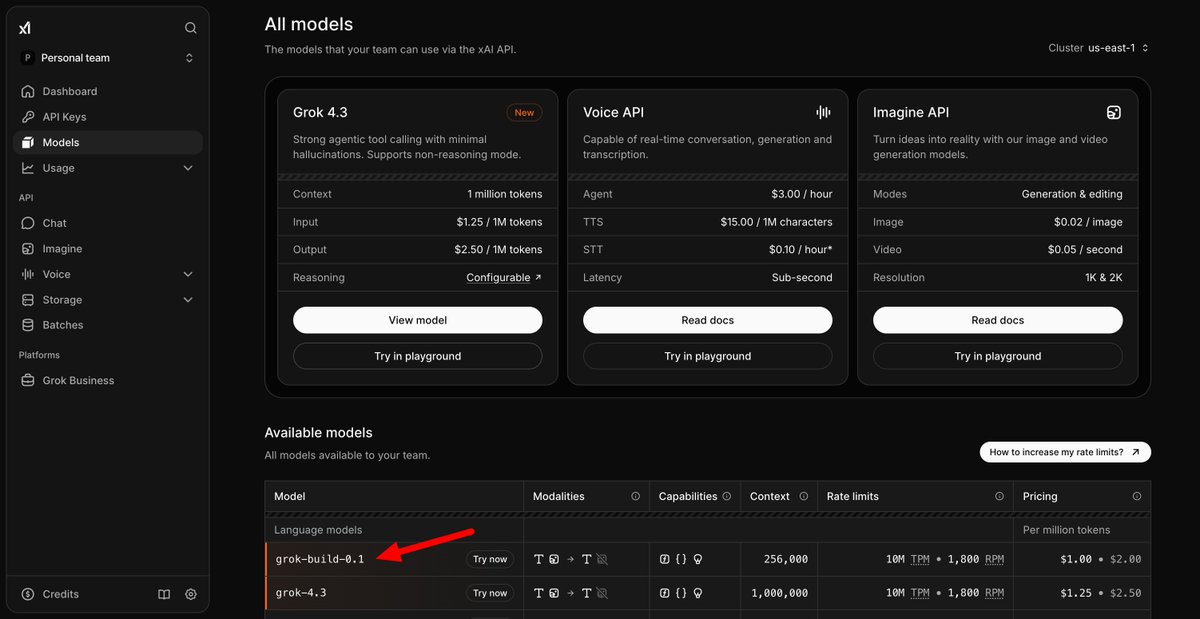Open Batches in sidebar

coord(108,325)
